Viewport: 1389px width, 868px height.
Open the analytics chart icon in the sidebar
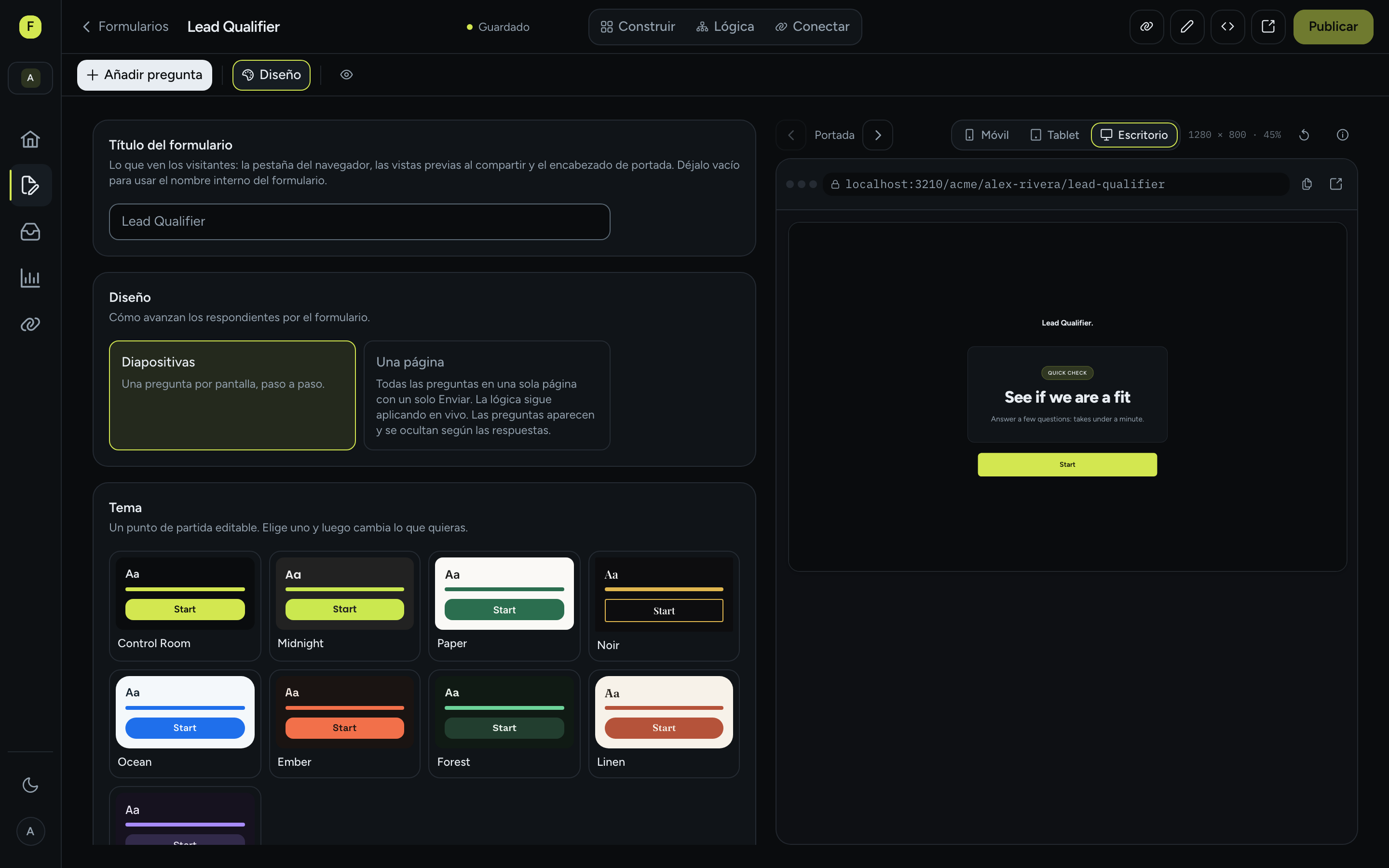[x=30, y=278]
